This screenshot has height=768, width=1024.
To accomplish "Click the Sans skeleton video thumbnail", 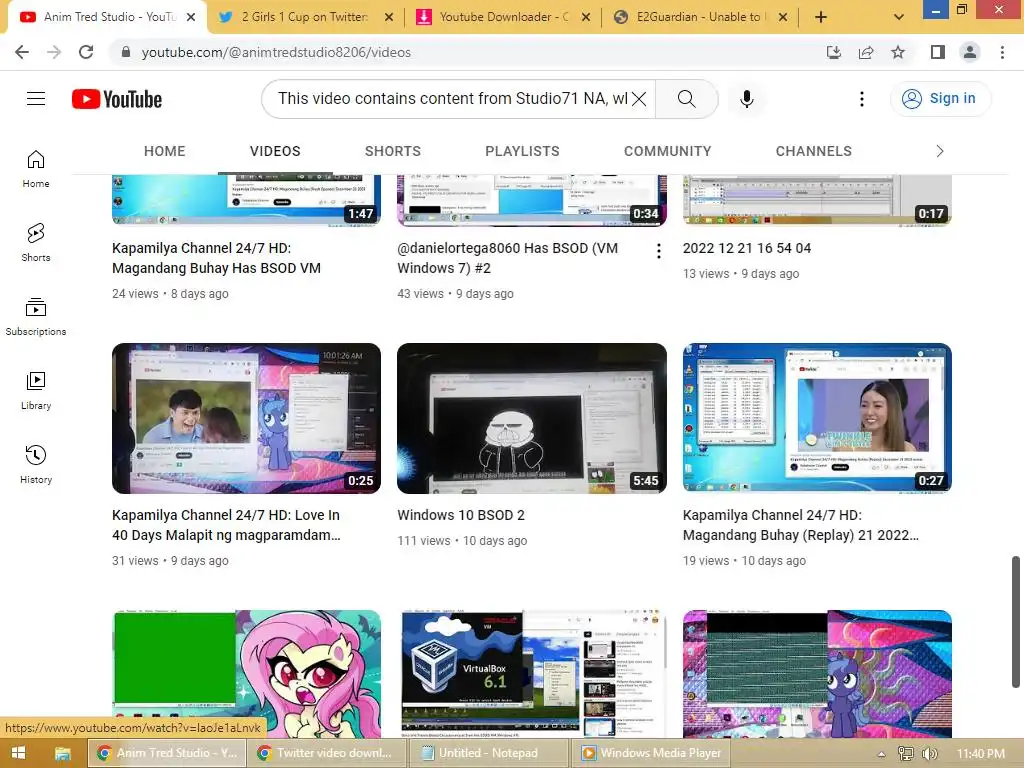I will [x=532, y=418].
